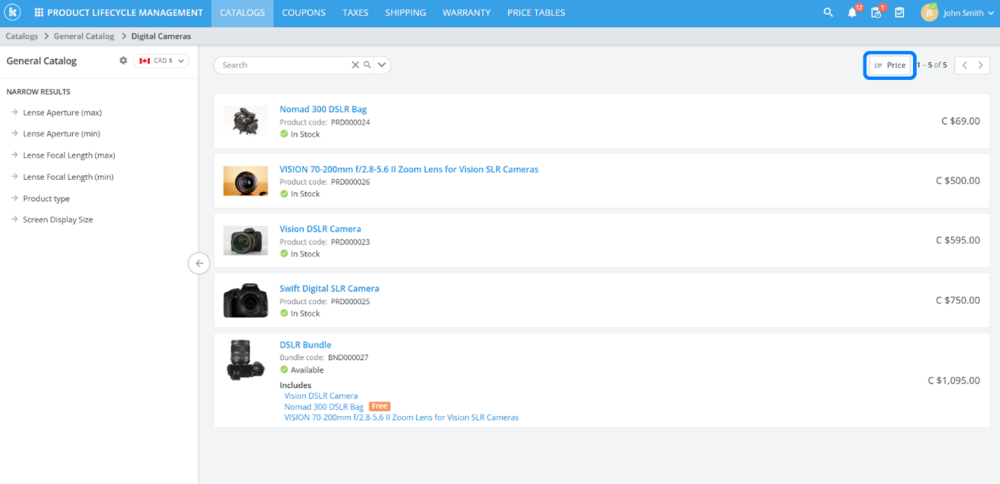Click the 1 – 5 of 5 pagination count
This screenshot has height=484, width=1000.
[x=932, y=65]
